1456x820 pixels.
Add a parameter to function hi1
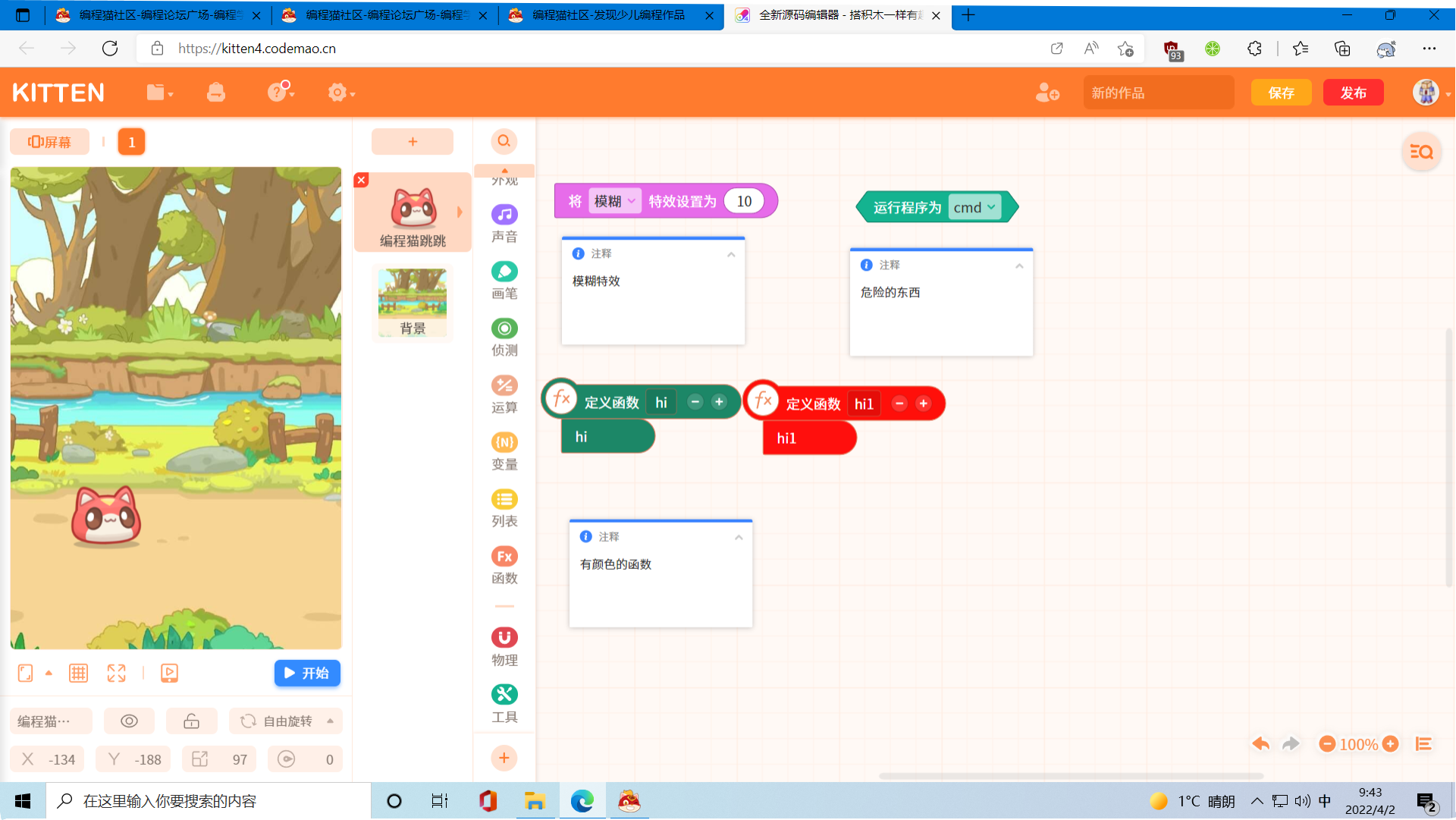tap(923, 404)
